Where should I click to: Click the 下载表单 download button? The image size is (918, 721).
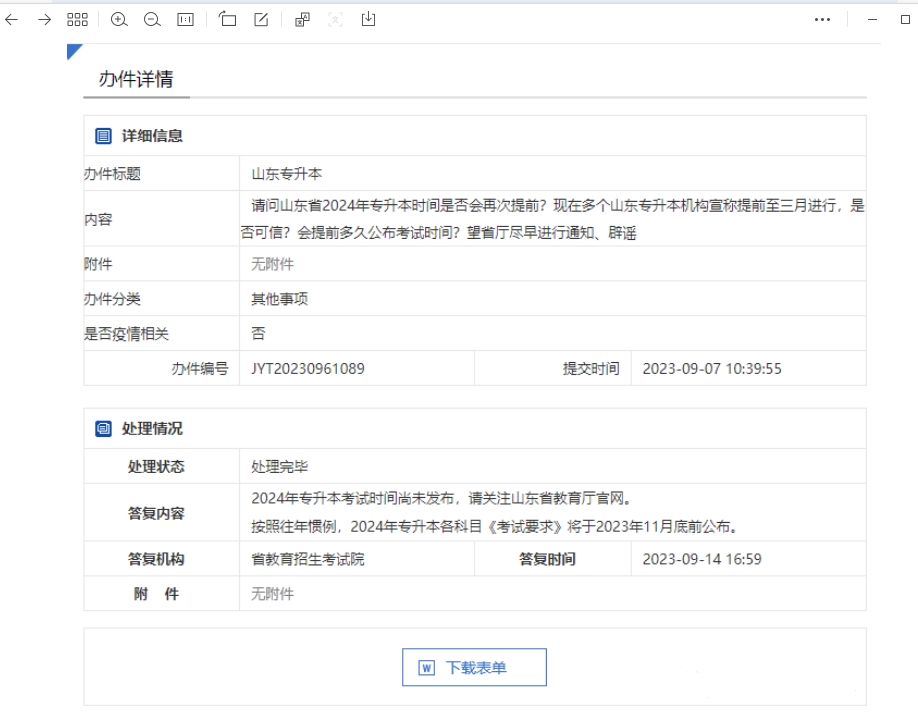coord(474,667)
